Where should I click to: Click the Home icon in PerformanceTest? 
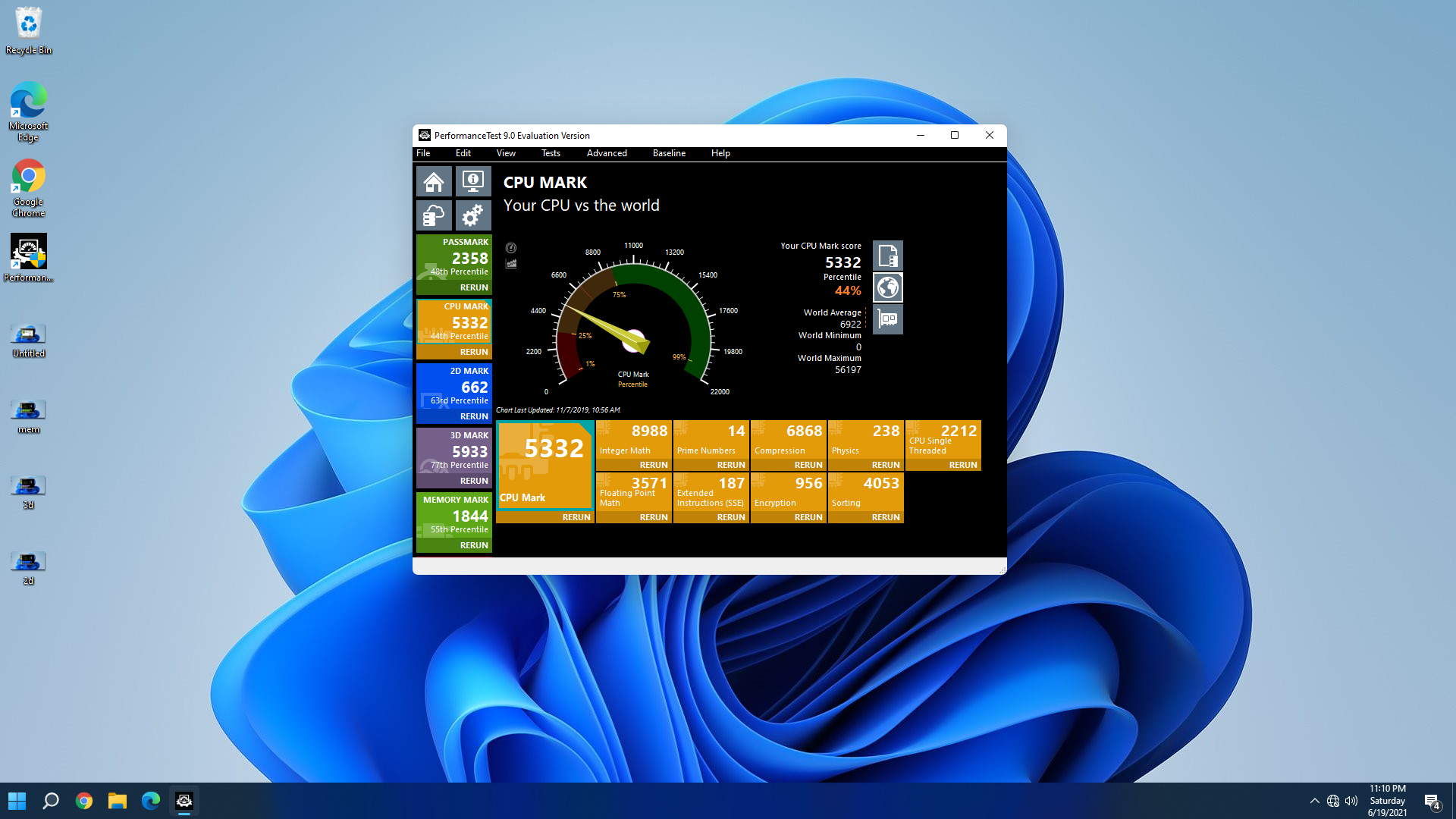(434, 182)
